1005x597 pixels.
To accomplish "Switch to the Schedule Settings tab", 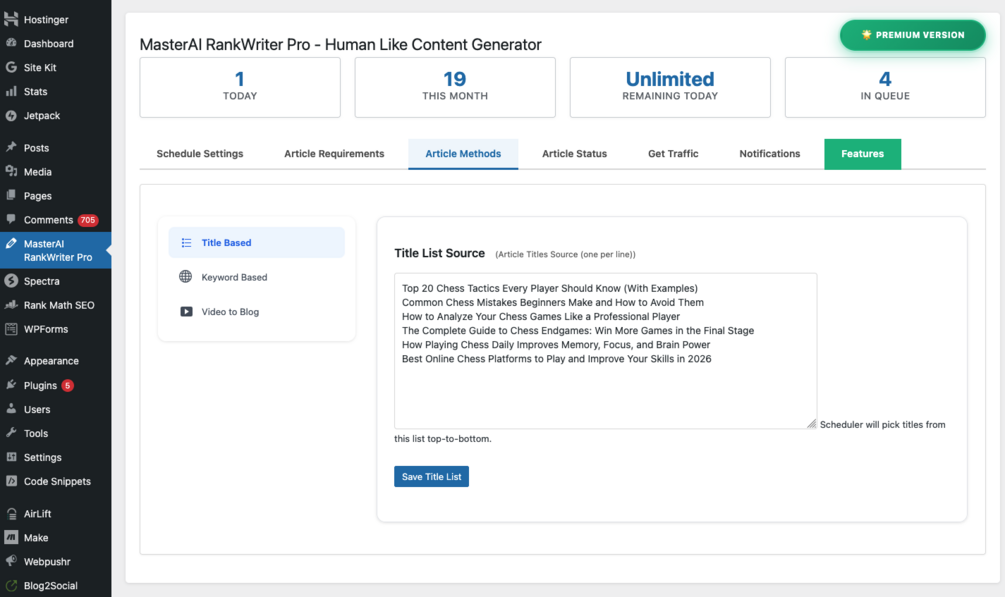I will pos(200,154).
